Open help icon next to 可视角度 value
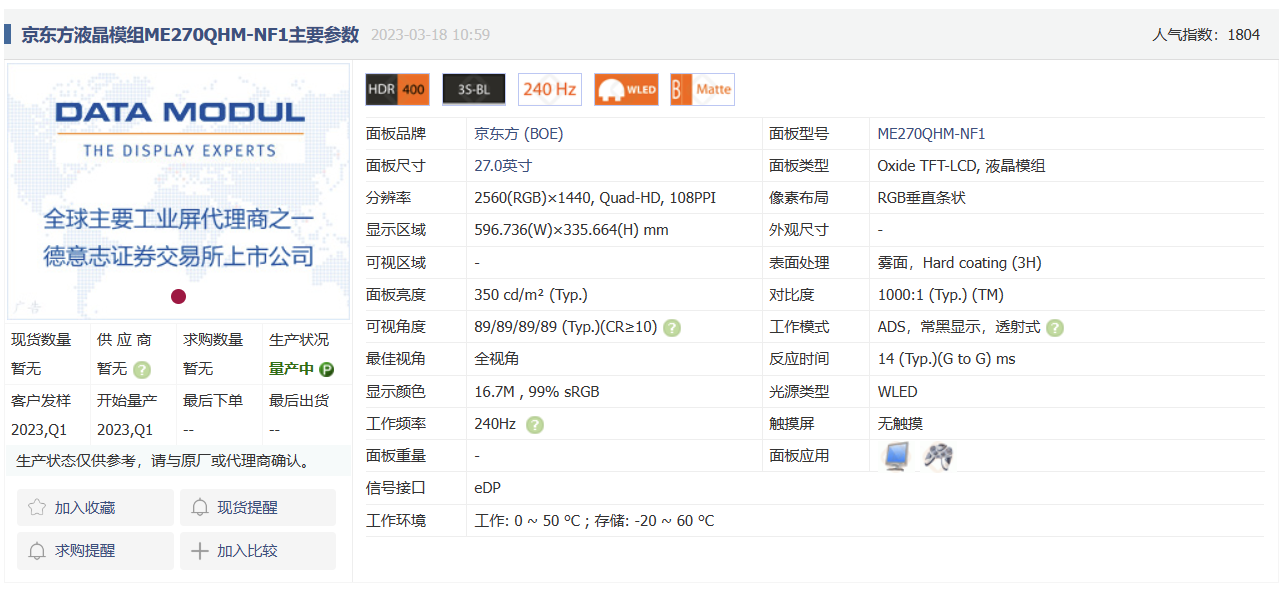Image resolution: width=1285 pixels, height=596 pixels. pyautogui.click(x=673, y=328)
